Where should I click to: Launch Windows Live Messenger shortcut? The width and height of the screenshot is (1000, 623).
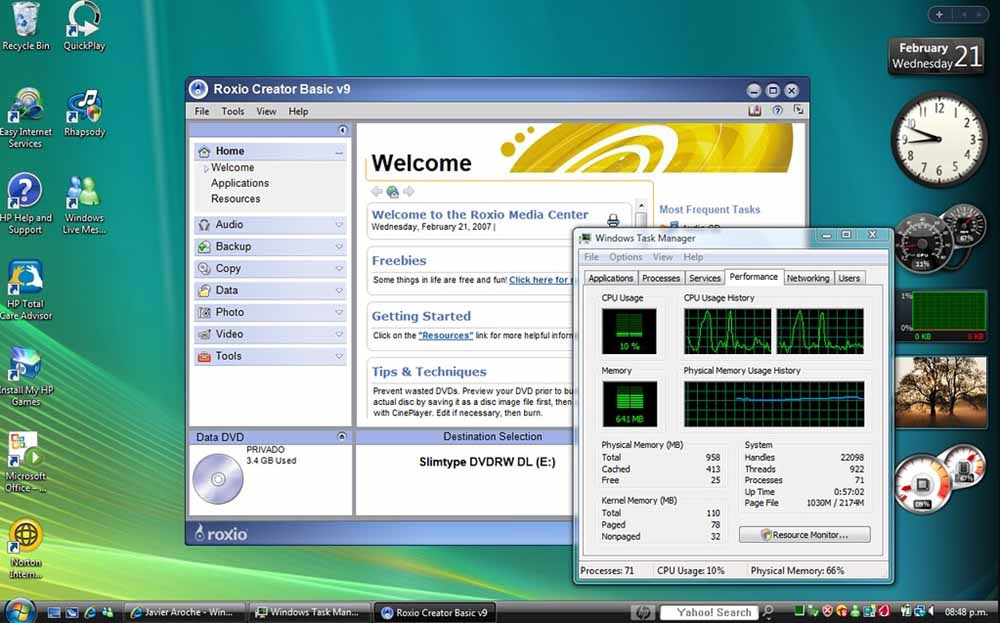84,205
